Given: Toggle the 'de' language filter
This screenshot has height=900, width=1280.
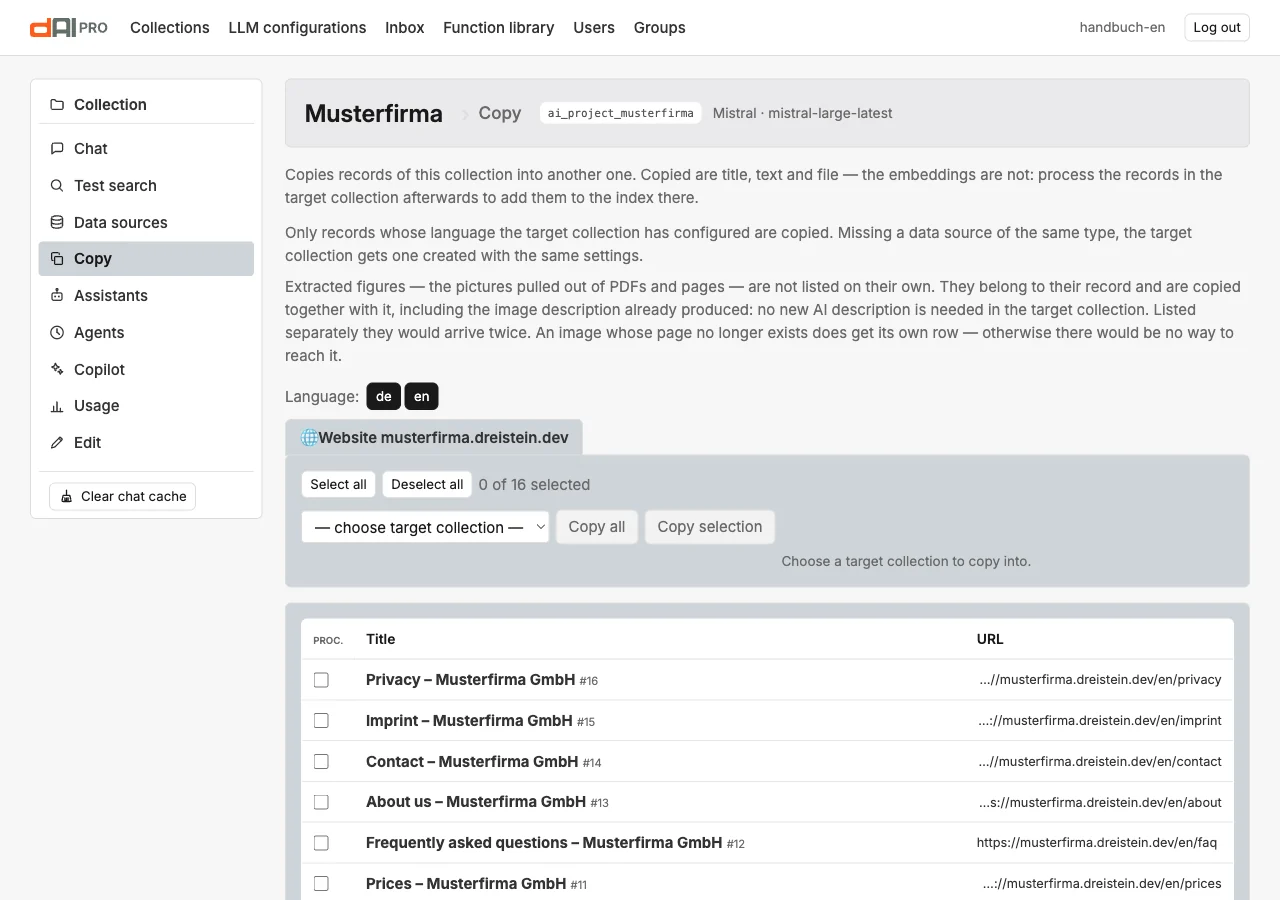Looking at the screenshot, I should 384,397.
